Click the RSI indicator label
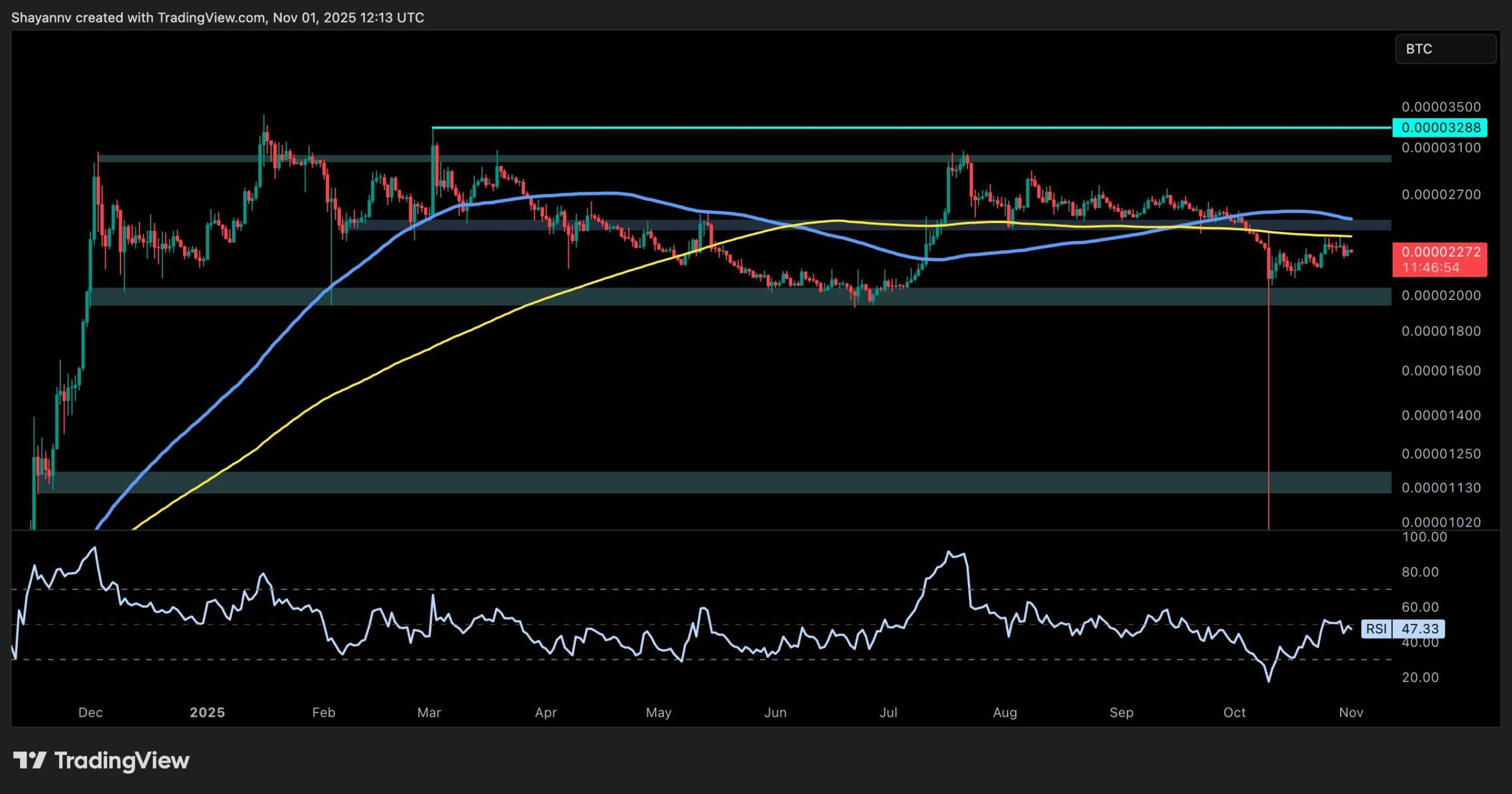The width and height of the screenshot is (1512, 794). tap(1376, 629)
